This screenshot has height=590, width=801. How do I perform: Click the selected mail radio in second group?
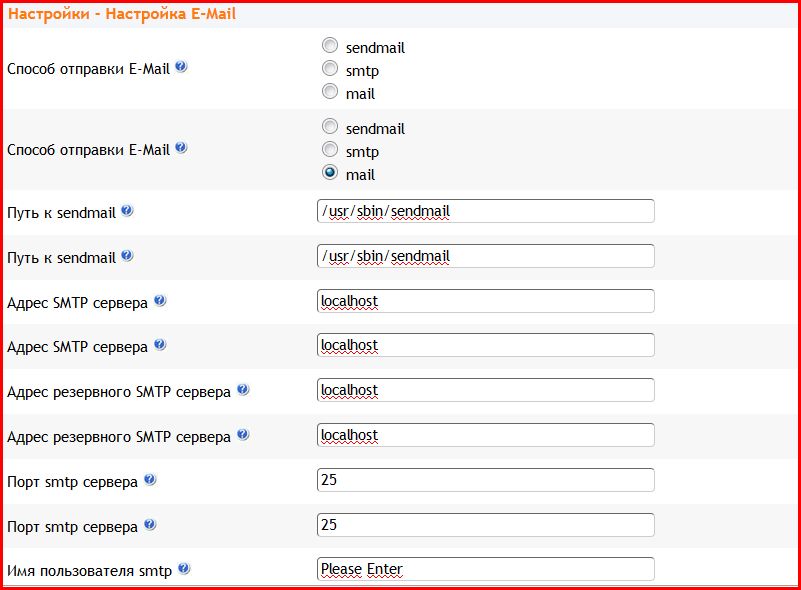[x=330, y=172]
